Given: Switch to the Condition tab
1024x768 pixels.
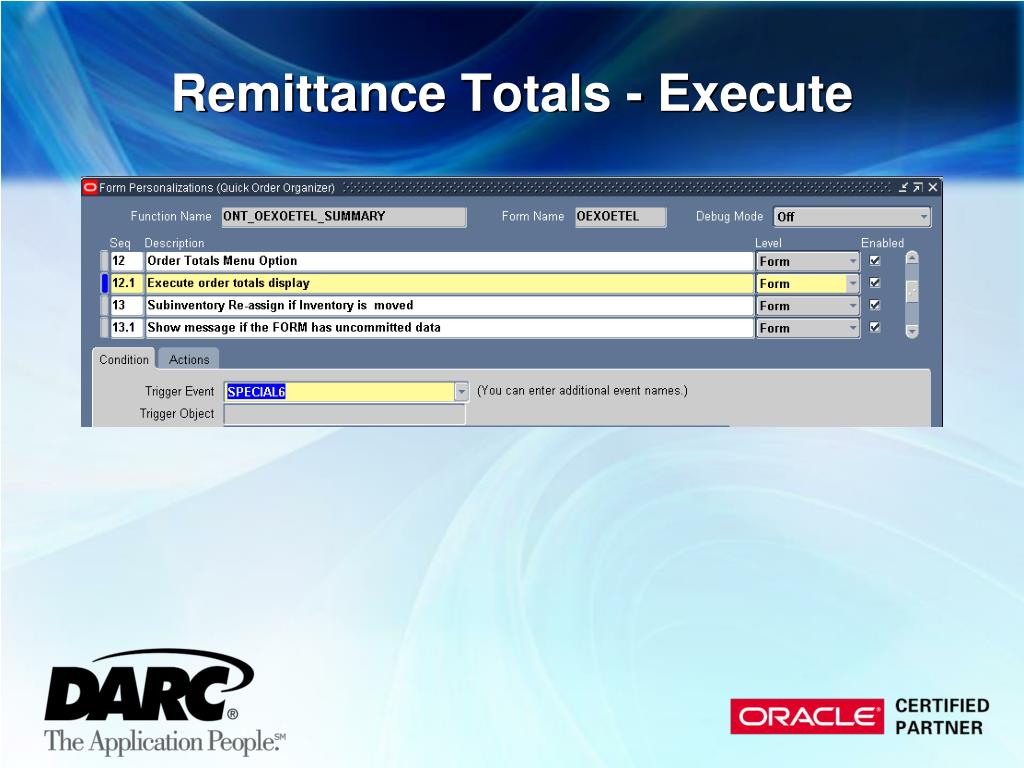Looking at the screenshot, I should (124, 359).
